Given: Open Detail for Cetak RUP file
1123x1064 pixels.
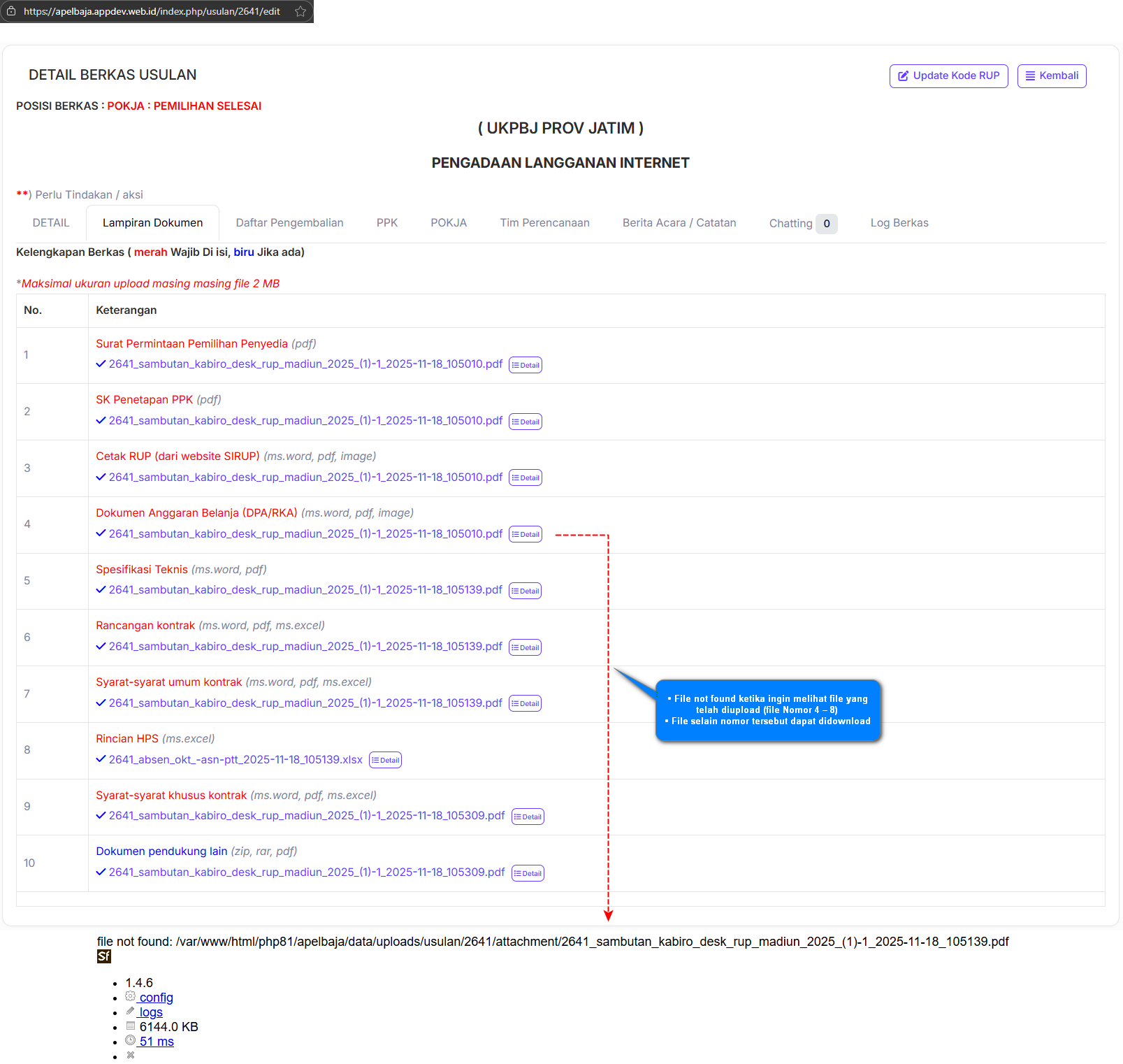Looking at the screenshot, I should point(526,478).
